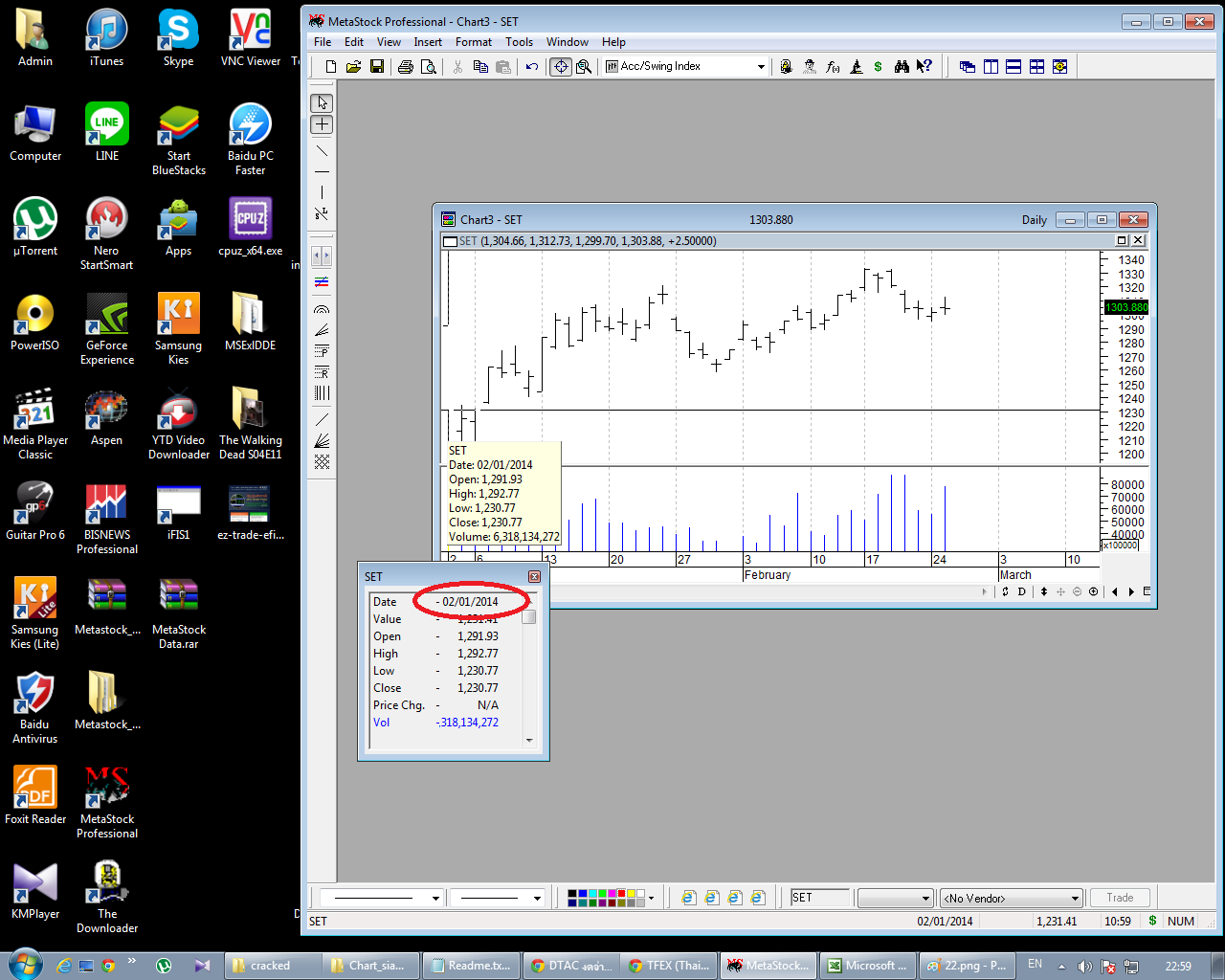Open the Insert menu
The image size is (1225, 980).
(x=428, y=42)
